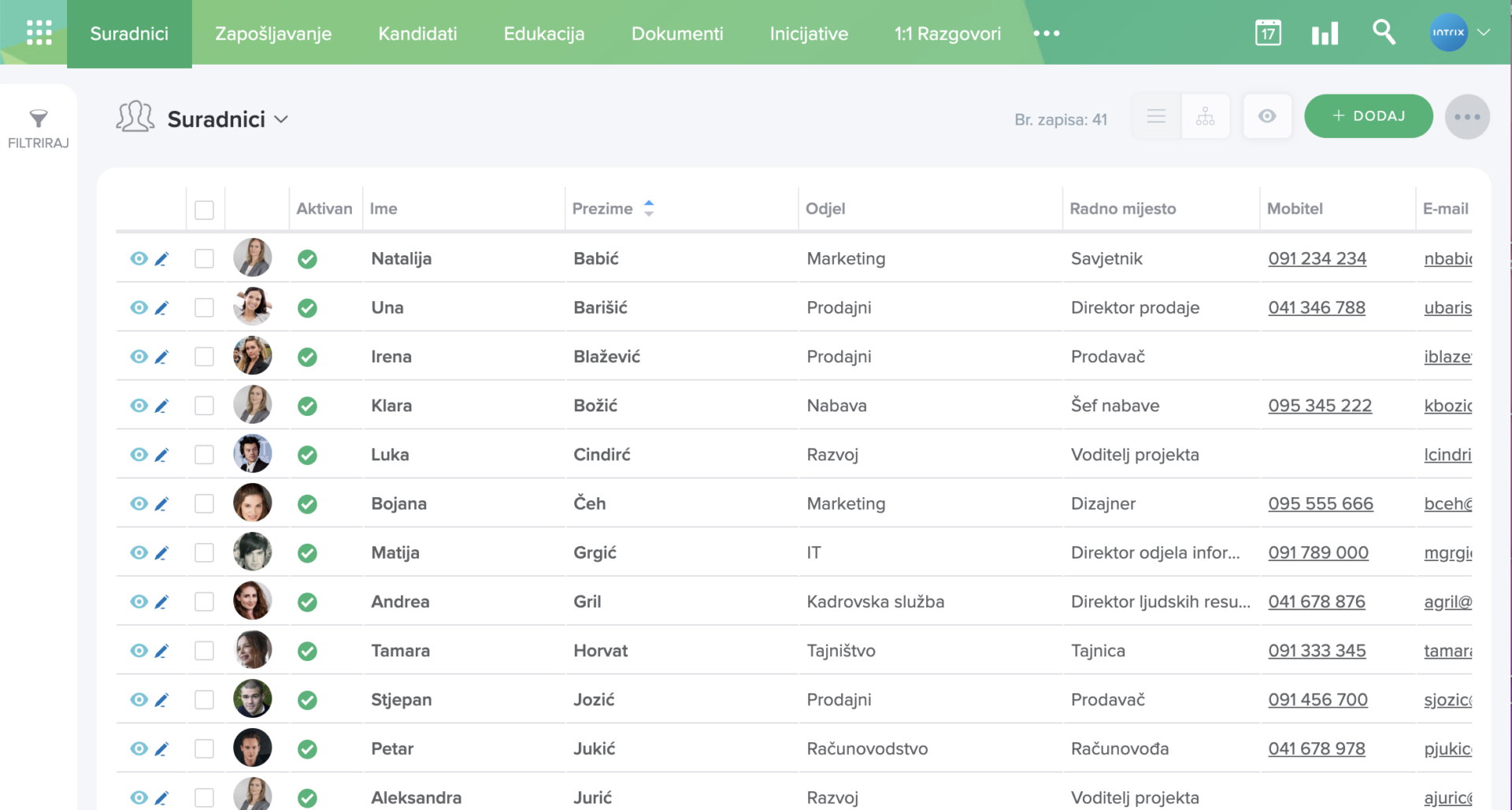Image resolution: width=1512 pixels, height=810 pixels.
Task: Open the bar chart reports icon
Action: 1325,33
